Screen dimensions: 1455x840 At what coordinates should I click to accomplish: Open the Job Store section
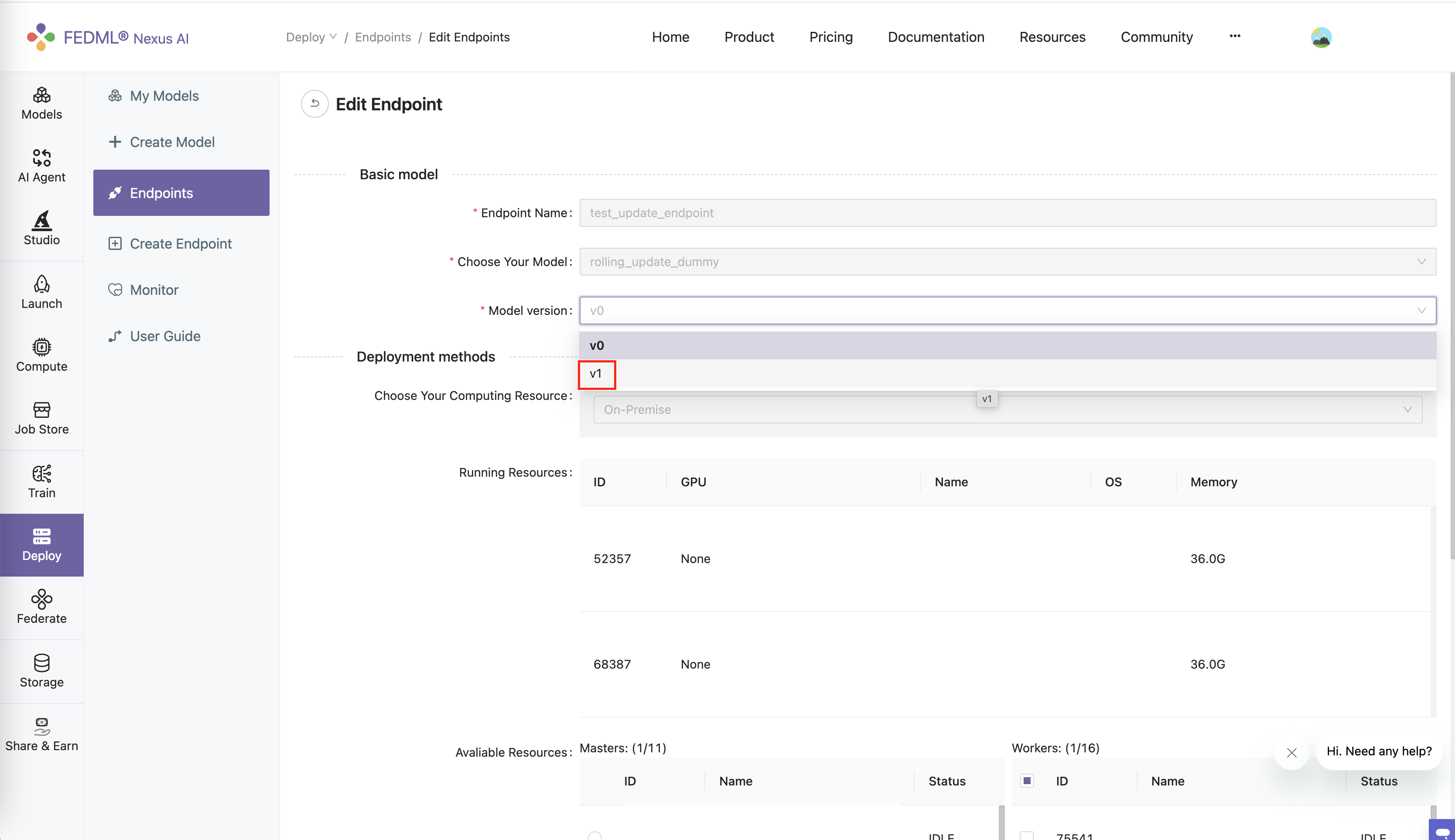pos(41,418)
